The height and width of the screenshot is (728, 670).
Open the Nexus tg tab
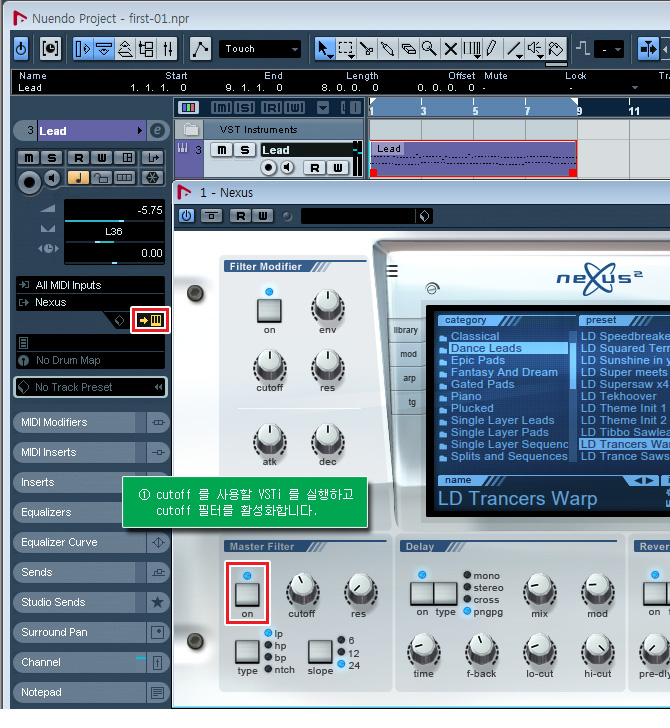point(411,402)
